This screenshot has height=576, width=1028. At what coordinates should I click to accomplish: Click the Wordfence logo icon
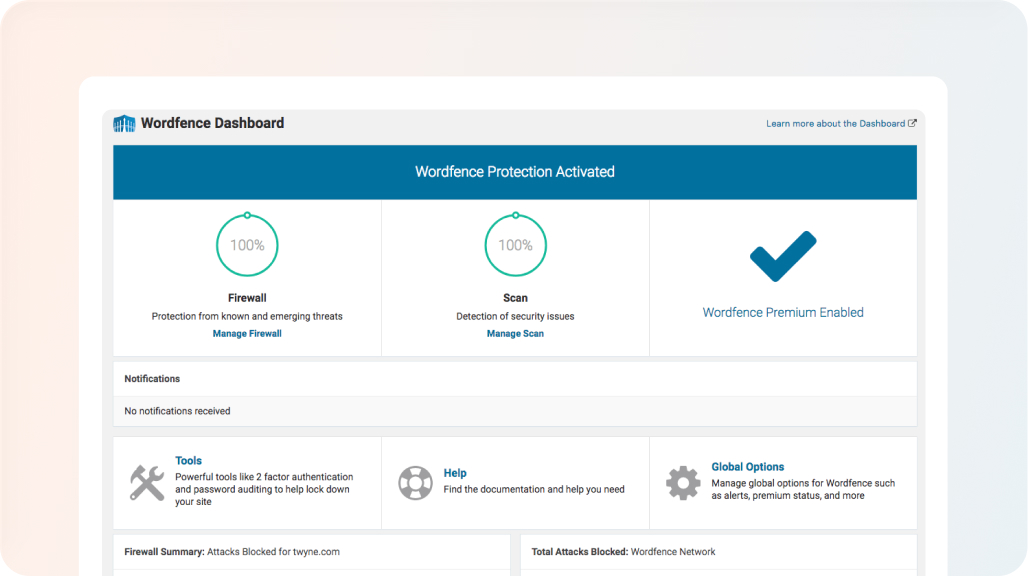click(x=124, y=124)
